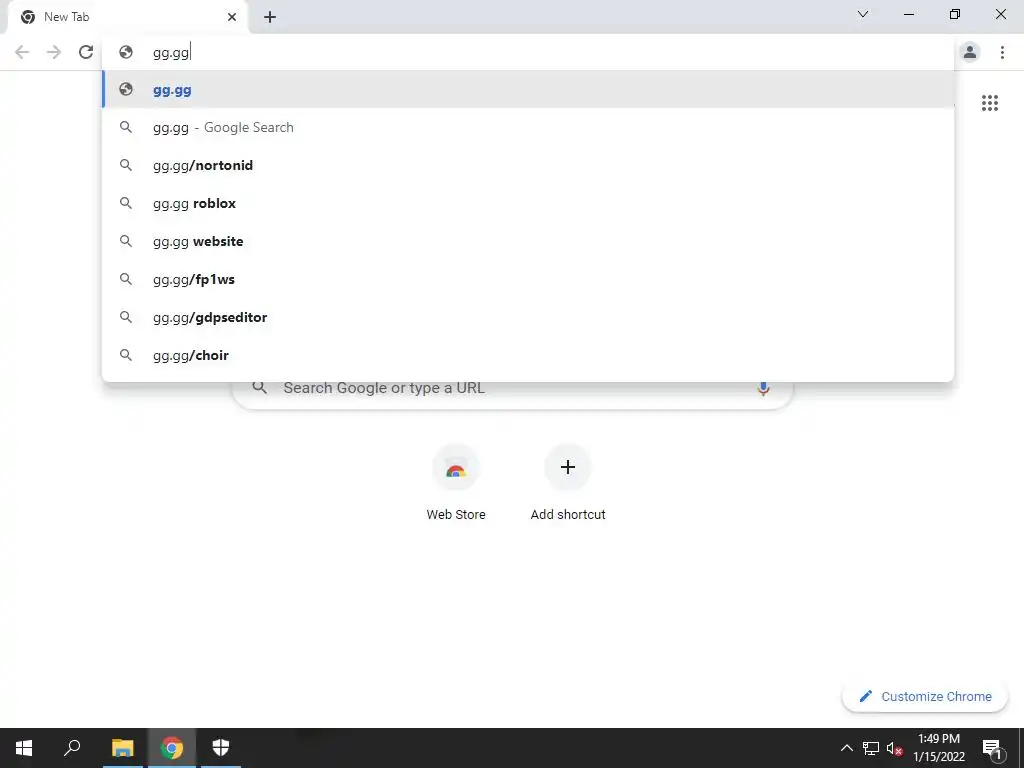Viewport: 1024px width, 768px height.
Task: Click in the address bar showing gg.gg
Action: (x=528, y=52)
